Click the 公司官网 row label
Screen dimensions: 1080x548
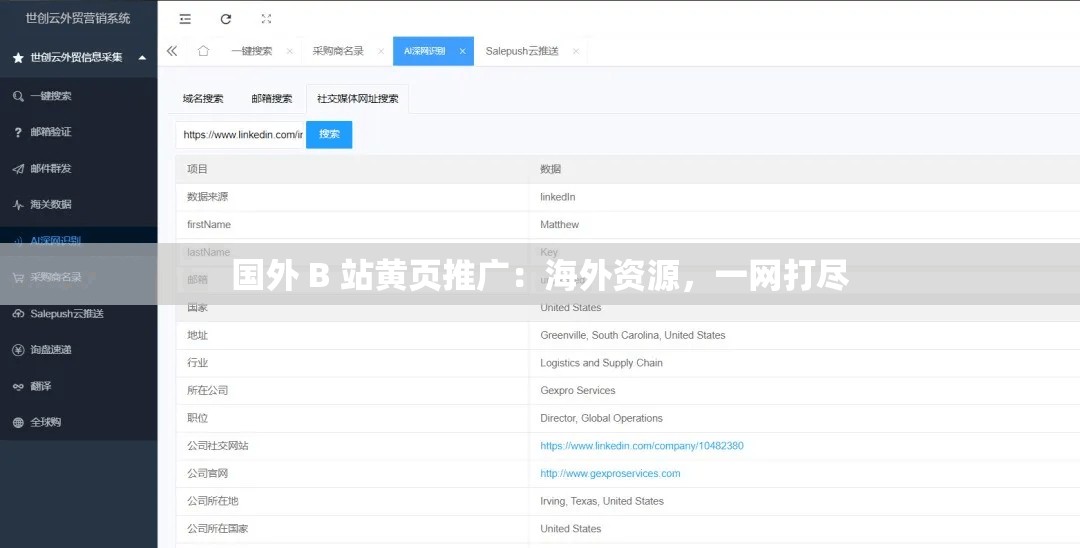207,473
